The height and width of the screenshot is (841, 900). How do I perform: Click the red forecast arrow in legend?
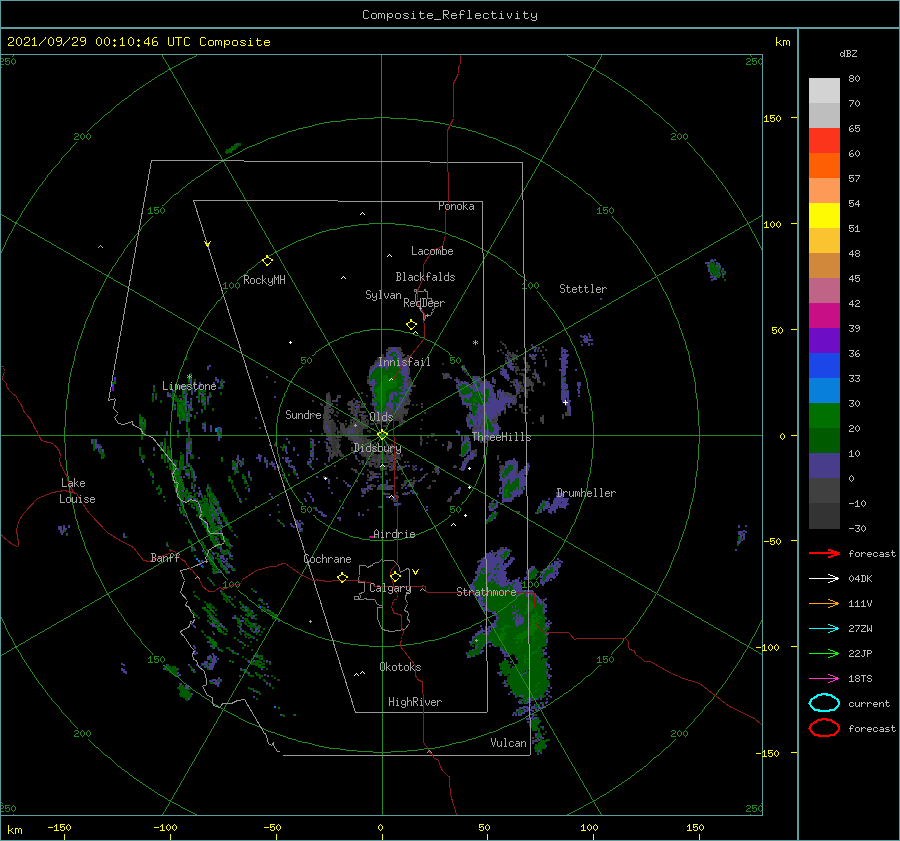click(x=824, y=553)
